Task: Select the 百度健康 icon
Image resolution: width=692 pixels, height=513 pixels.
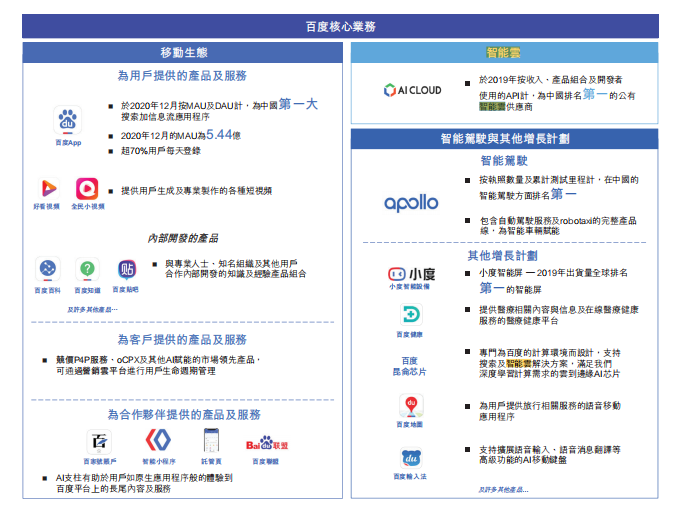Action: (410, 315)
